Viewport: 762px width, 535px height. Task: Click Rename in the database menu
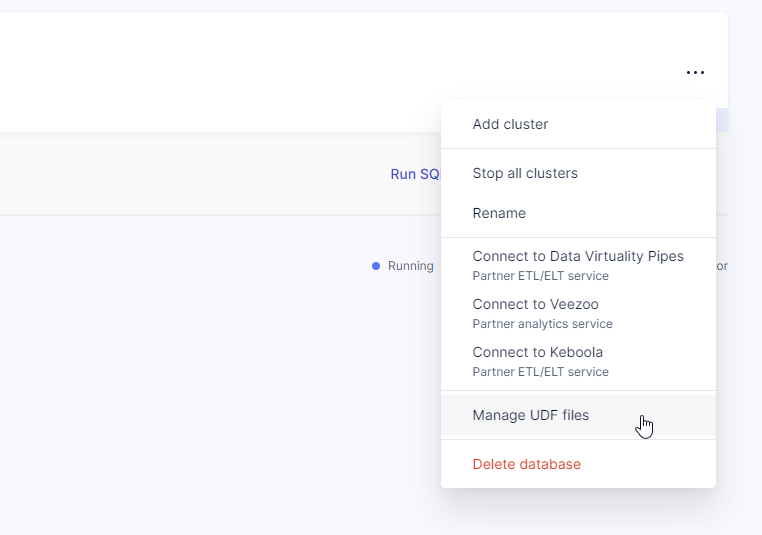499,213
